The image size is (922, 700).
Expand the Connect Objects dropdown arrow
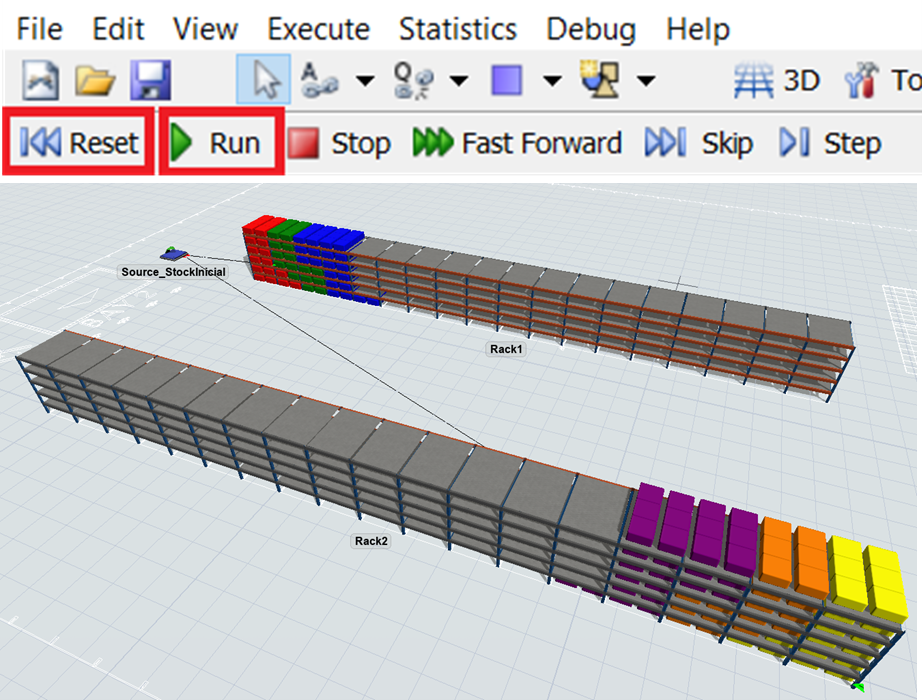pyautogui.click(x=365, y=81)
